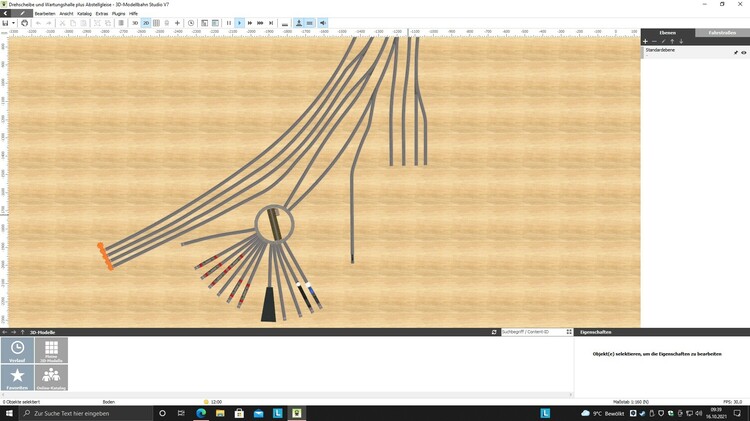Image resolution: width=750 pixels, height=421 pixels.
Task: Add a new layer with plus icon
Action: [x=645, y=42]
